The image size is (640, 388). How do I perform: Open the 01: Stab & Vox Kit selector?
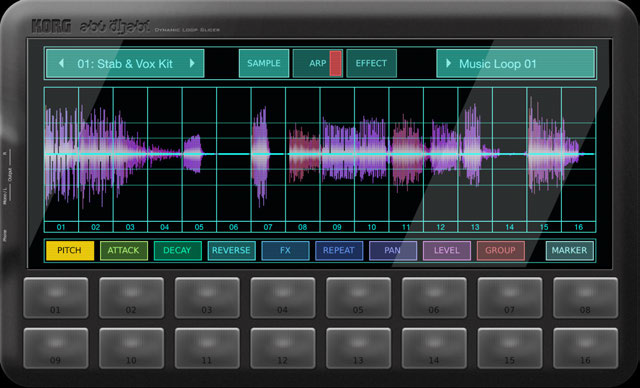coord(125,64)
